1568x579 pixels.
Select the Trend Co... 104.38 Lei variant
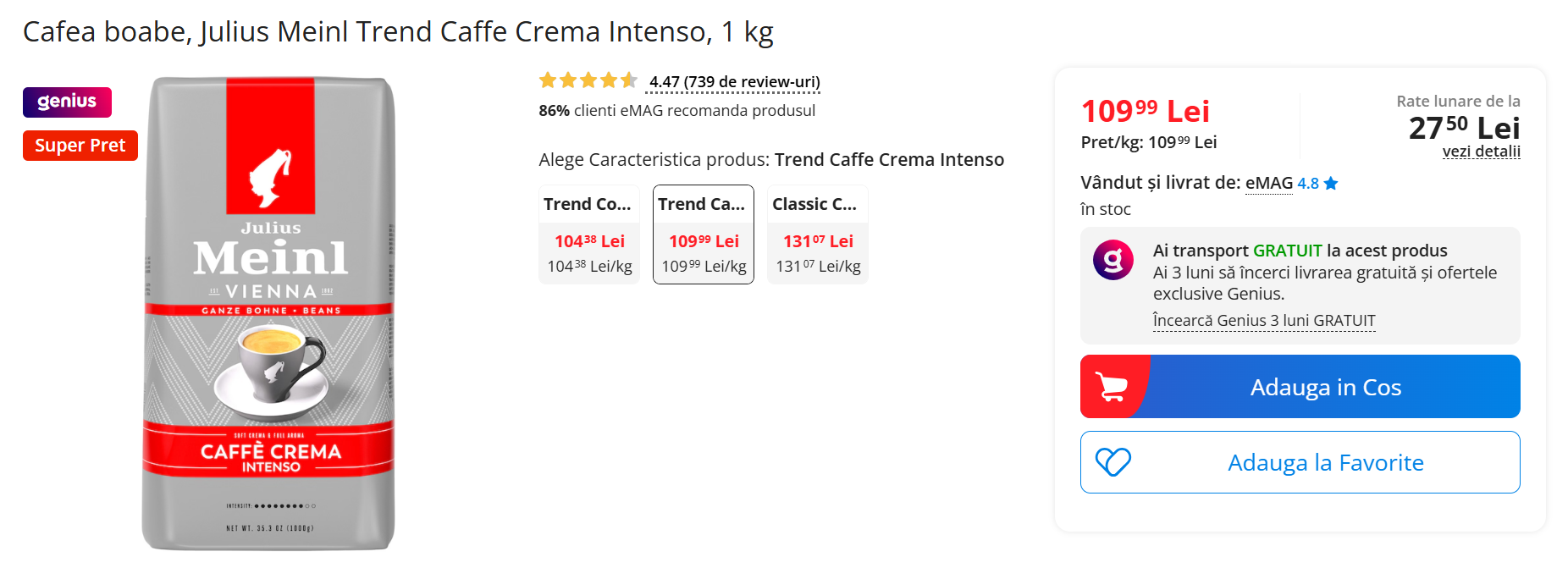589,234
